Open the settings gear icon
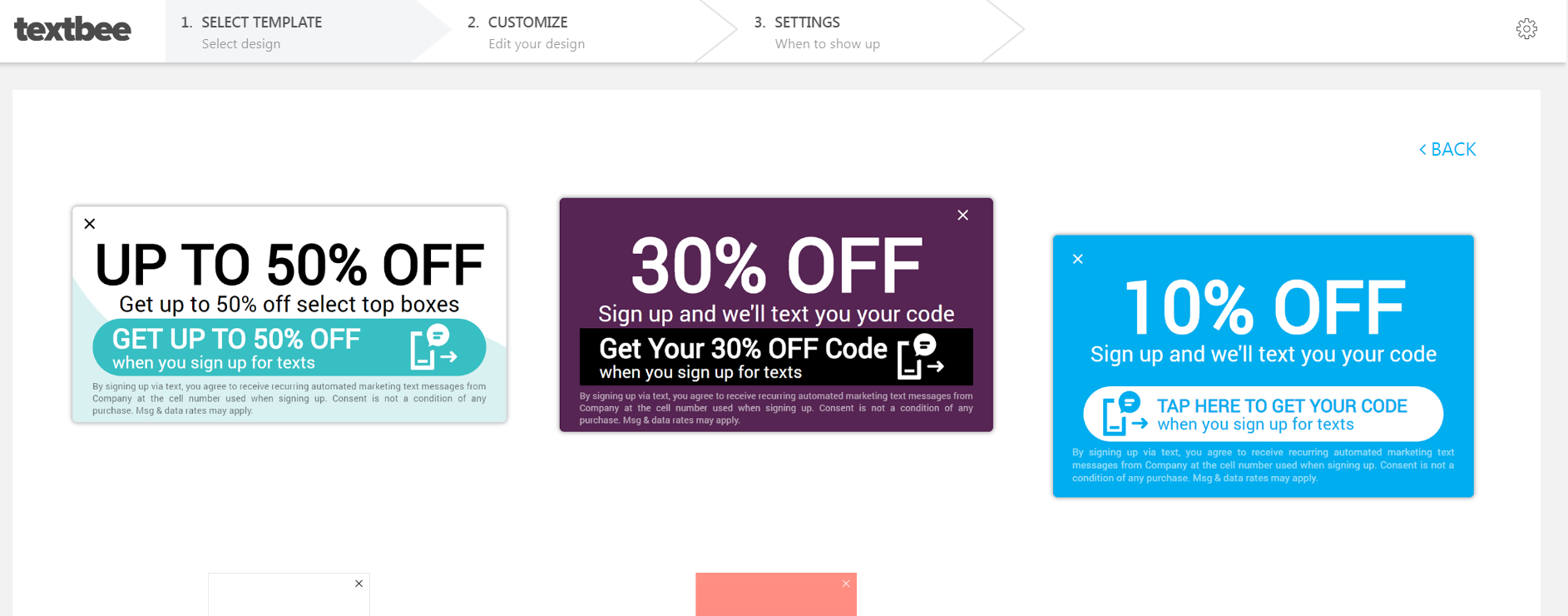The width and height of the screenshot is (1568, 616). 1526,29
